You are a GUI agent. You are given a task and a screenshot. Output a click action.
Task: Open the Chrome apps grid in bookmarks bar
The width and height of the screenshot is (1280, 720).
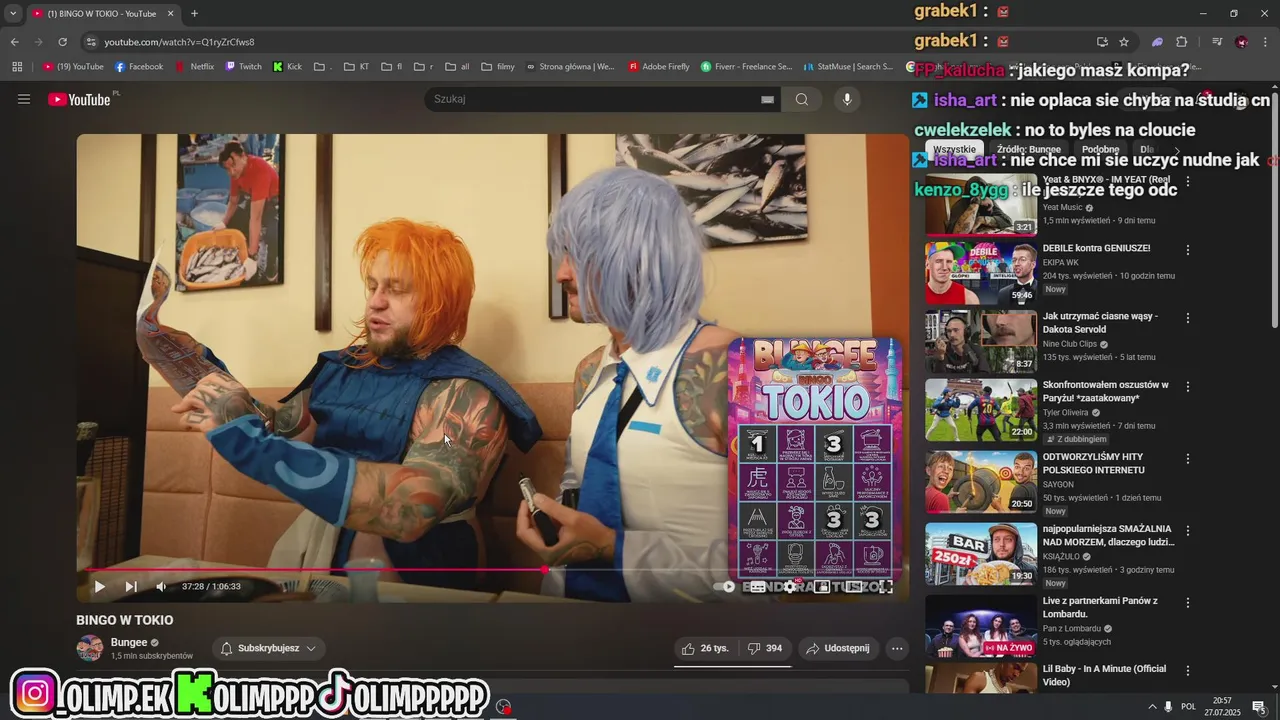pyautogui.click(x=17, y=67)
